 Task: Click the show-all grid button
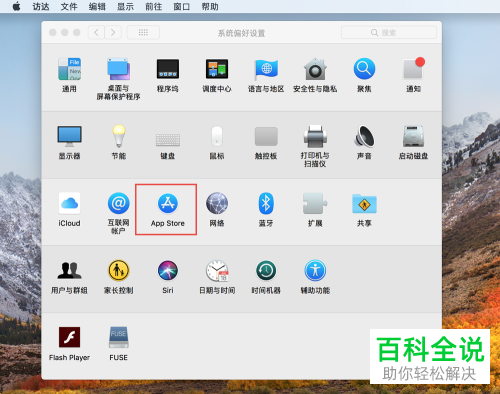[x=143, y=32]
